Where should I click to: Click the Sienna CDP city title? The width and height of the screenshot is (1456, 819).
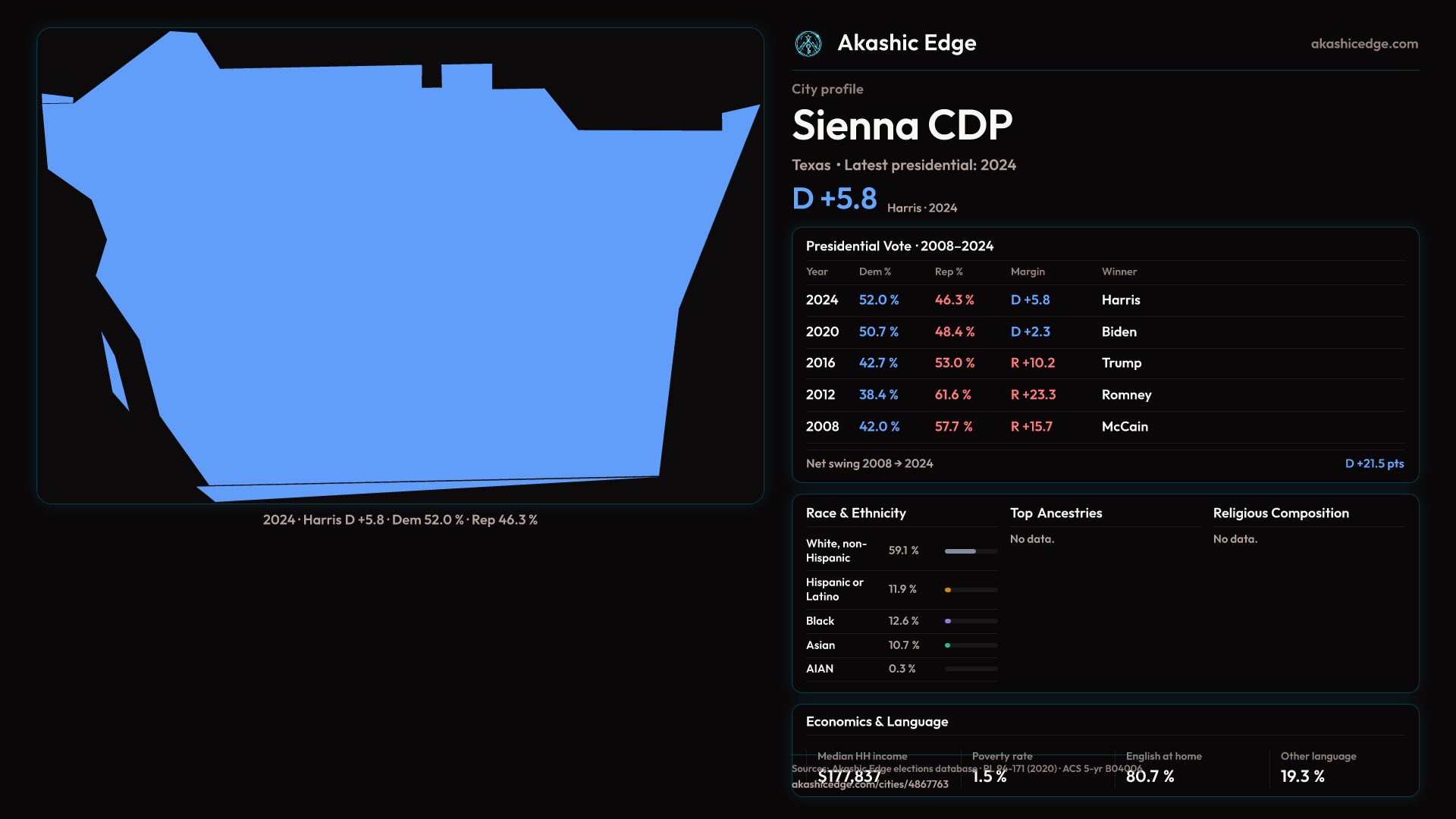tap(902, 125)
